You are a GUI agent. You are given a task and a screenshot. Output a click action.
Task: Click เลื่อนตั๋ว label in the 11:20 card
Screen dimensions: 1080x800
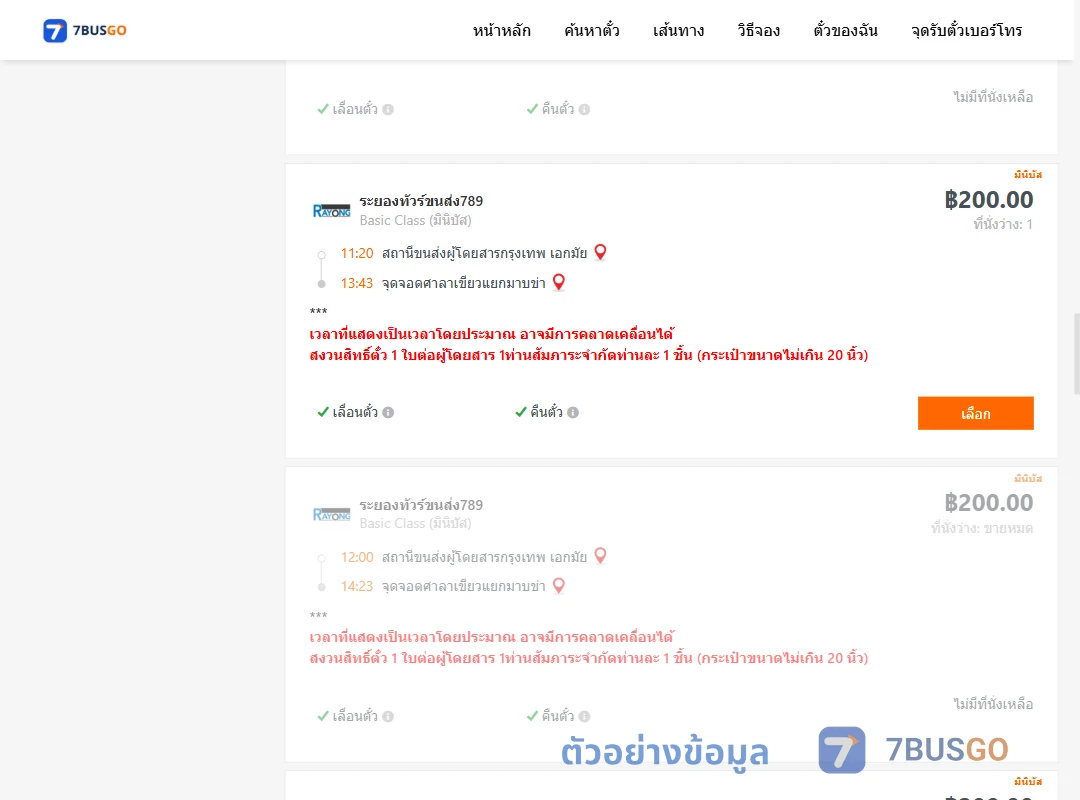(355, 412)
